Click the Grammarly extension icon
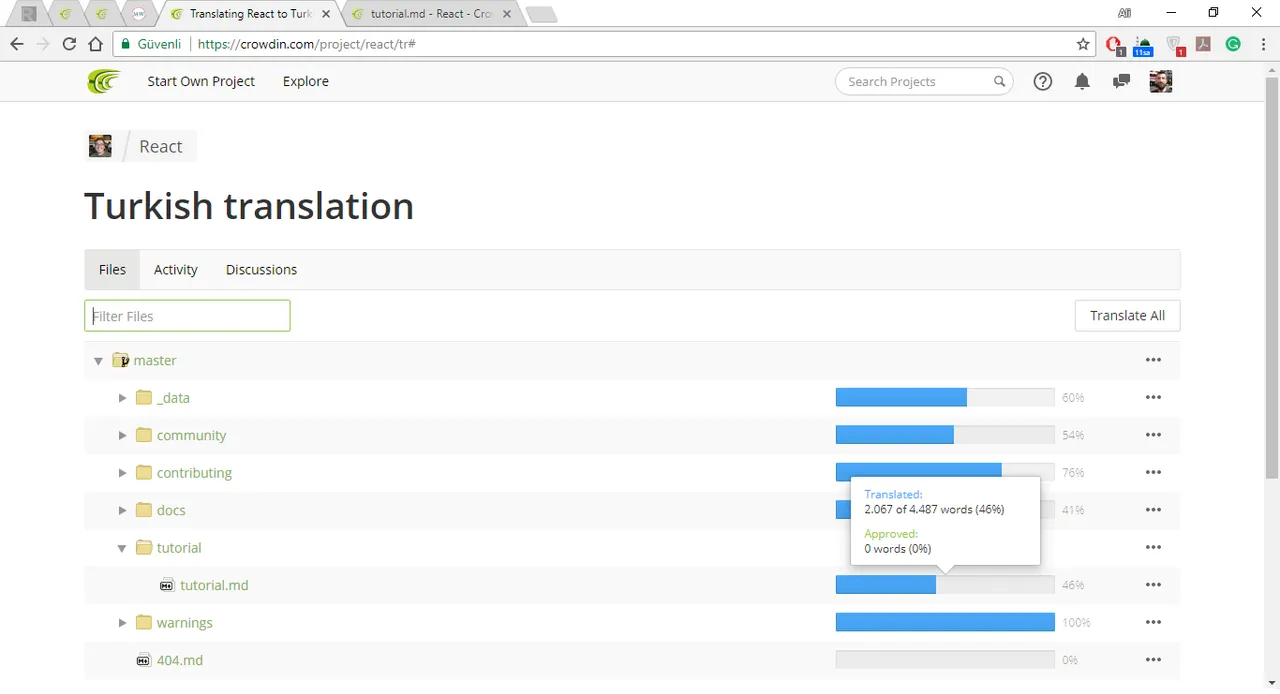The height and width of the screenshot is (694, 1280). coord(1234,44)
